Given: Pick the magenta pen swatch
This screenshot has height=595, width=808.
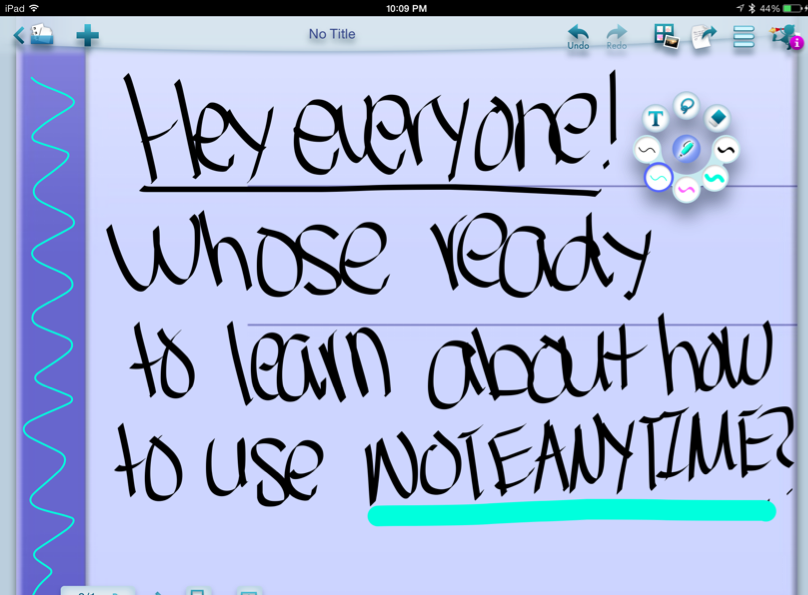Looking at the screenshot, I should point(686,188).
